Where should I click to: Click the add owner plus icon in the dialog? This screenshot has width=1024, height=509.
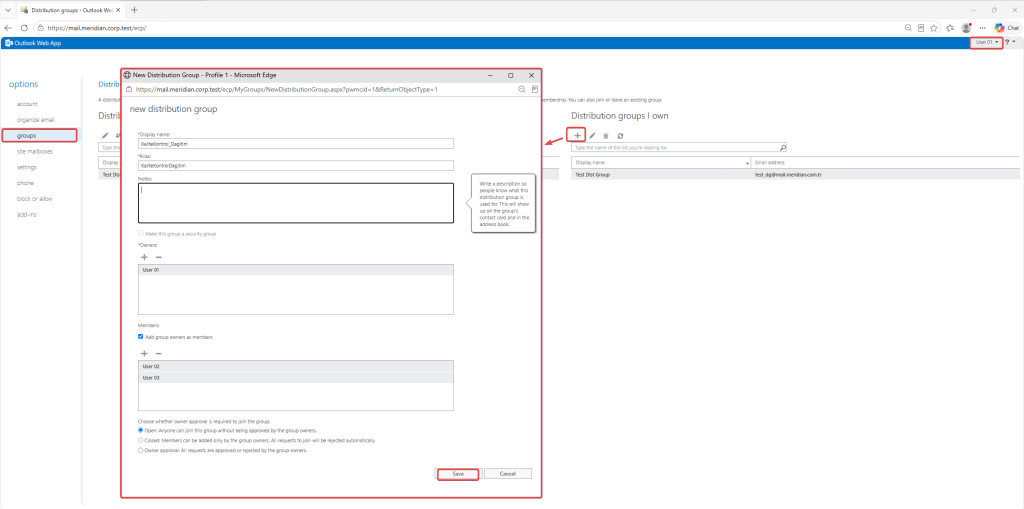pyautogui.click(x=144, y=257)
